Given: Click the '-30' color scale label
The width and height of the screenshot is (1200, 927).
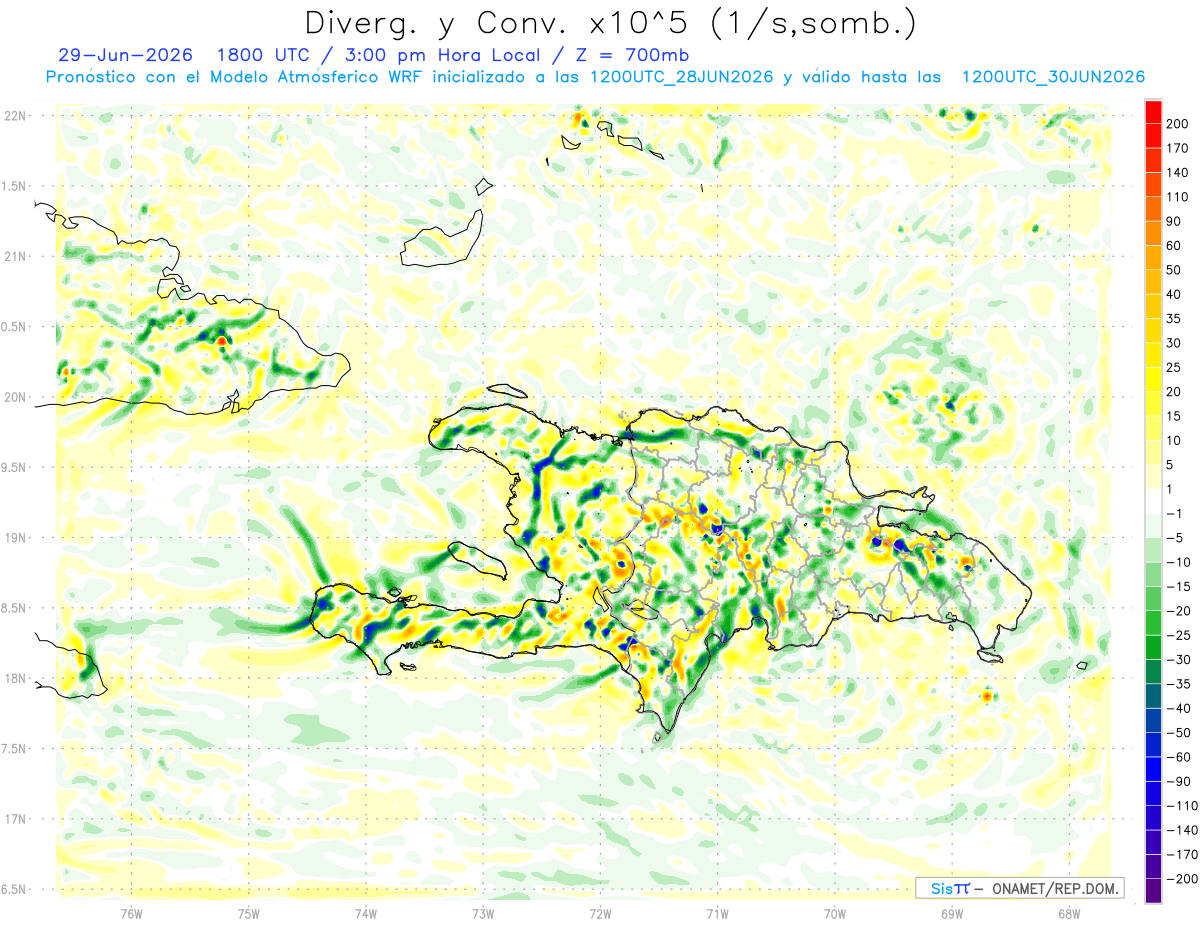Looking at the screenshot, I should (1178, 660).
